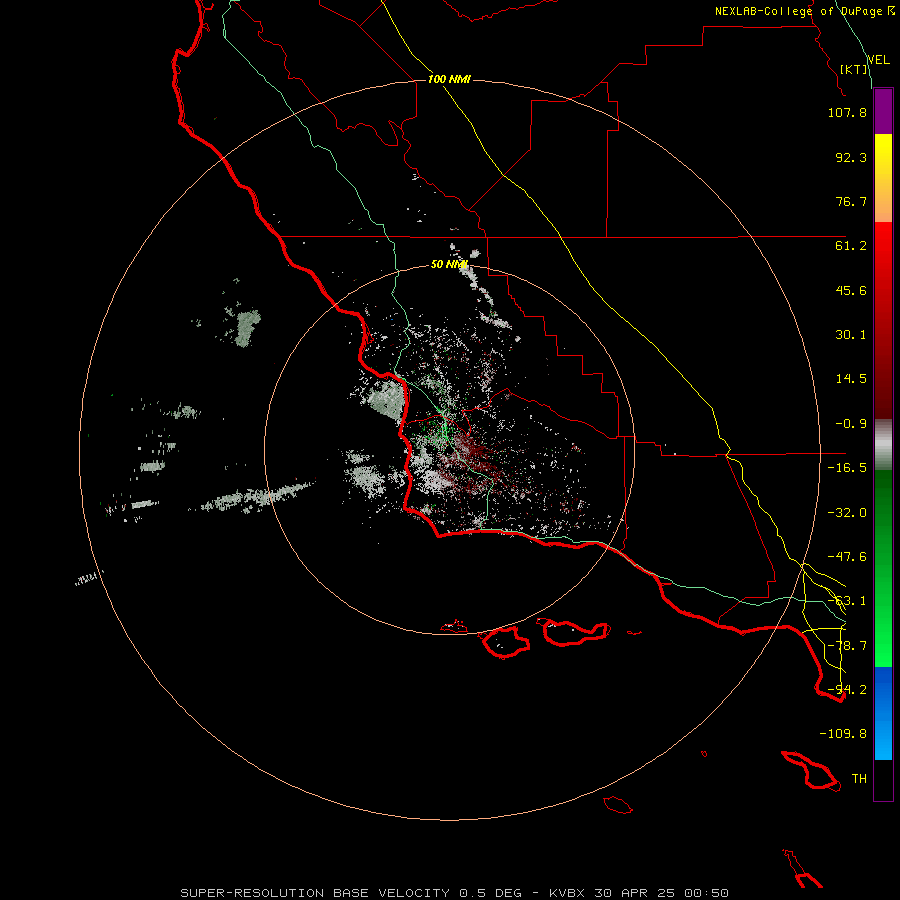The image size is (900, 900).
Task: Click the [KT] units label
Action: pos(854,69)
